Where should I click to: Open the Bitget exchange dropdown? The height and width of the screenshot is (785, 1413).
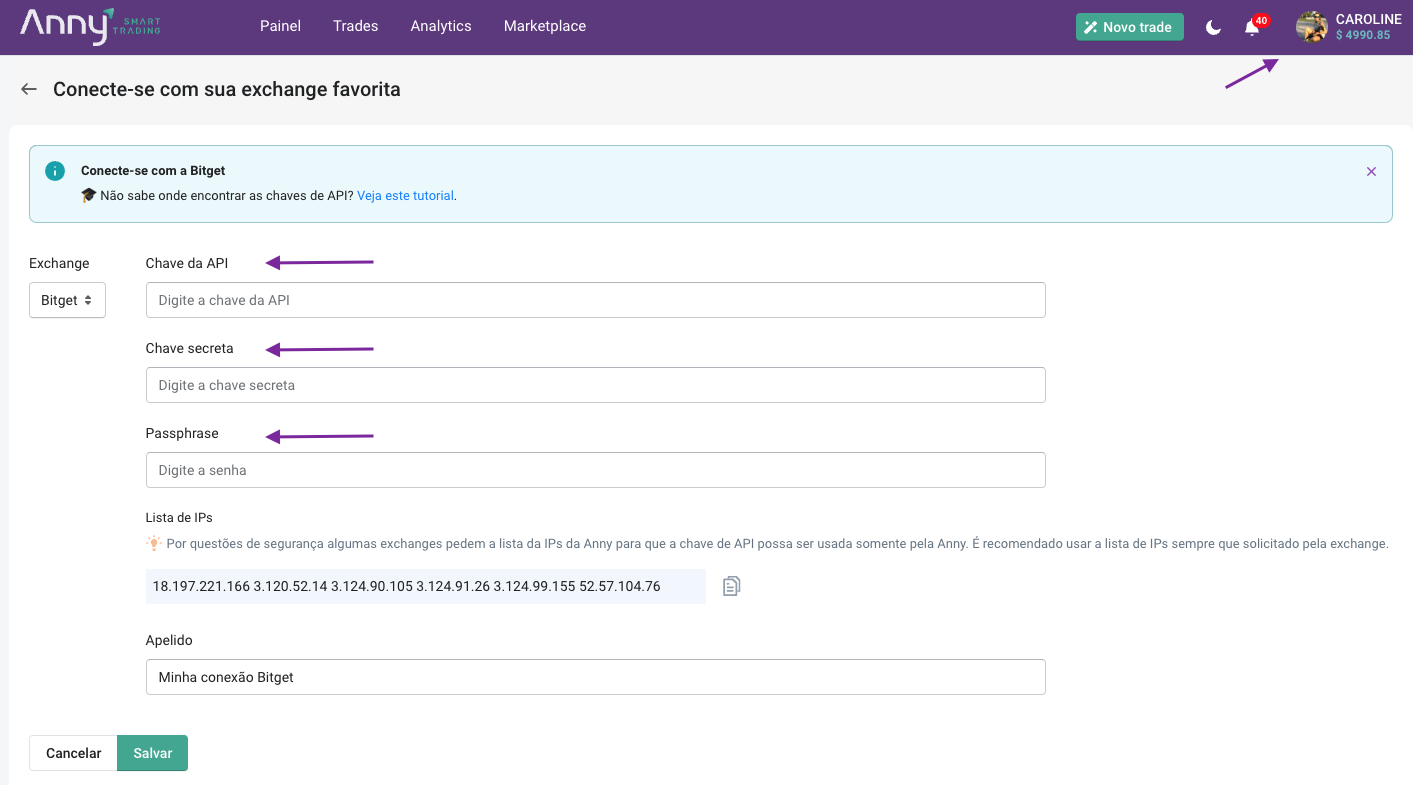pyautogui.click(x=67, y=300)
